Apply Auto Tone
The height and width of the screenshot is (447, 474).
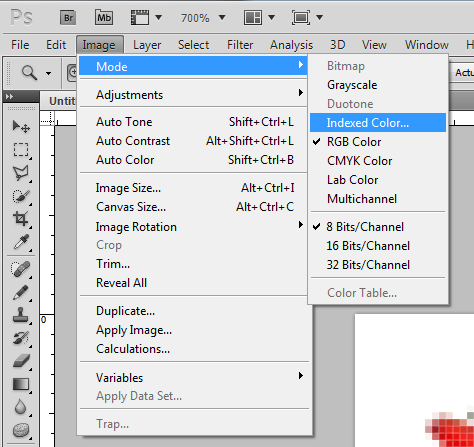pos(193,122)
